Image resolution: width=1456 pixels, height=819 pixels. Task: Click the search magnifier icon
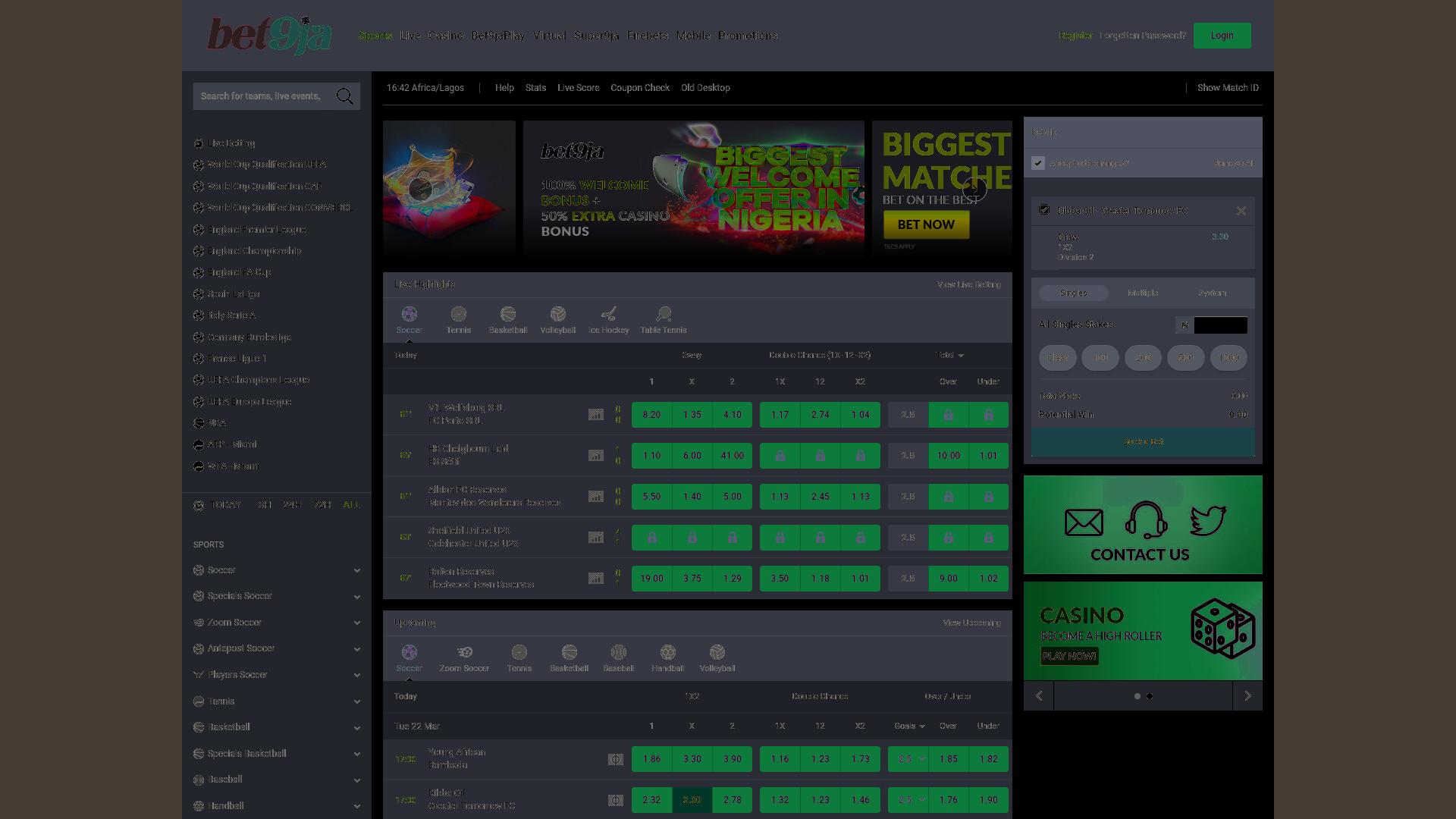(x=345, y=96)
